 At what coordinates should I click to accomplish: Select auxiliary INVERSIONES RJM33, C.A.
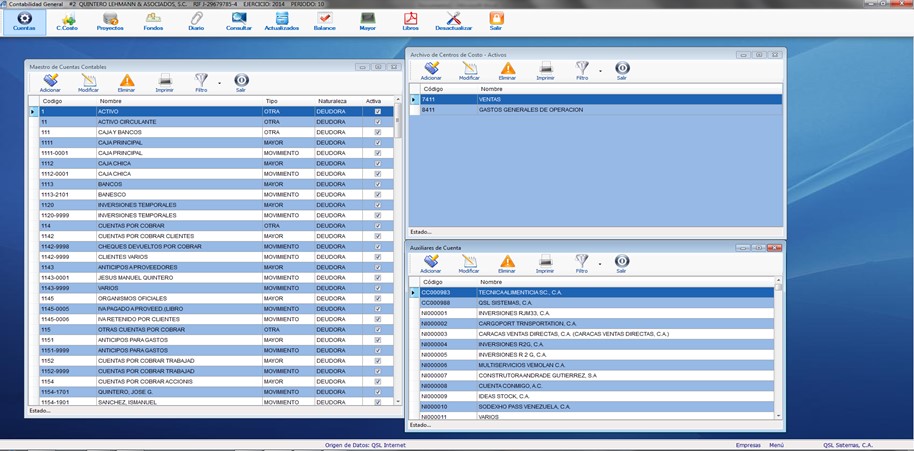click(592, 313)
